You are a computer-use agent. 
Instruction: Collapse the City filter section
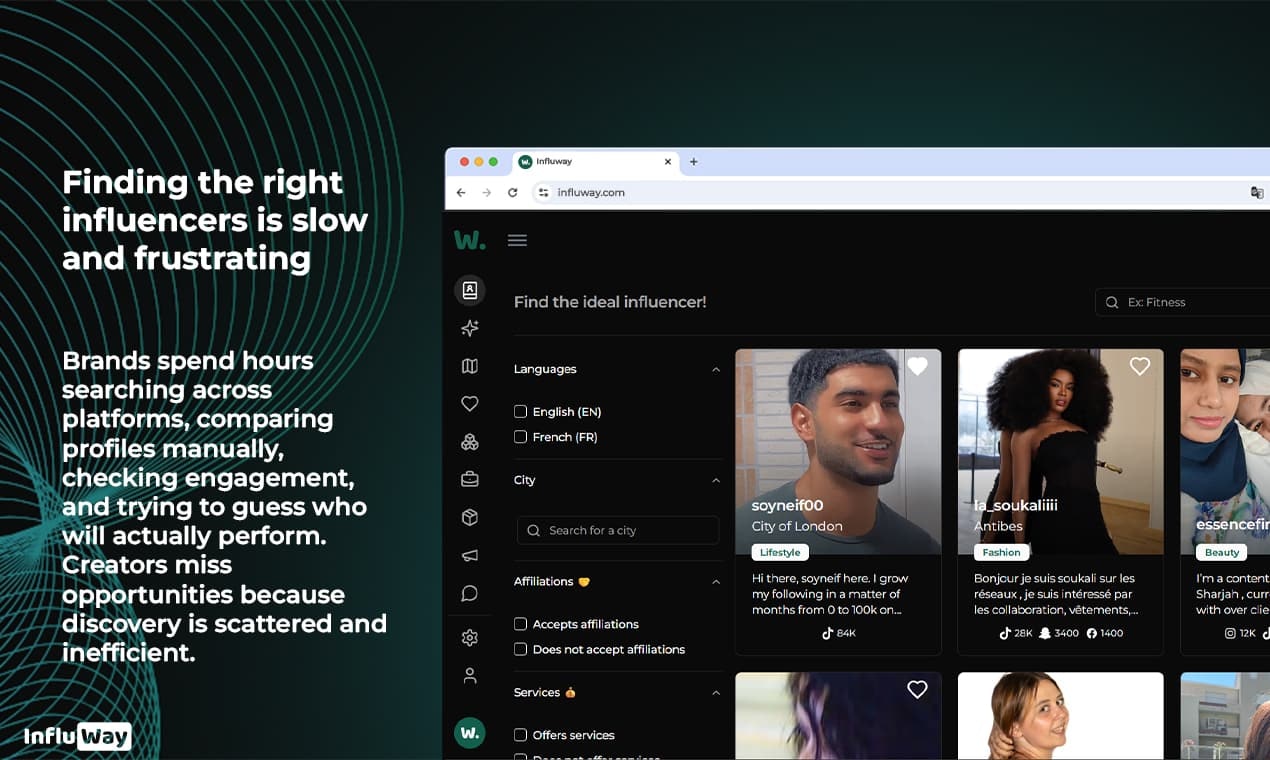[x=716, y=480]
